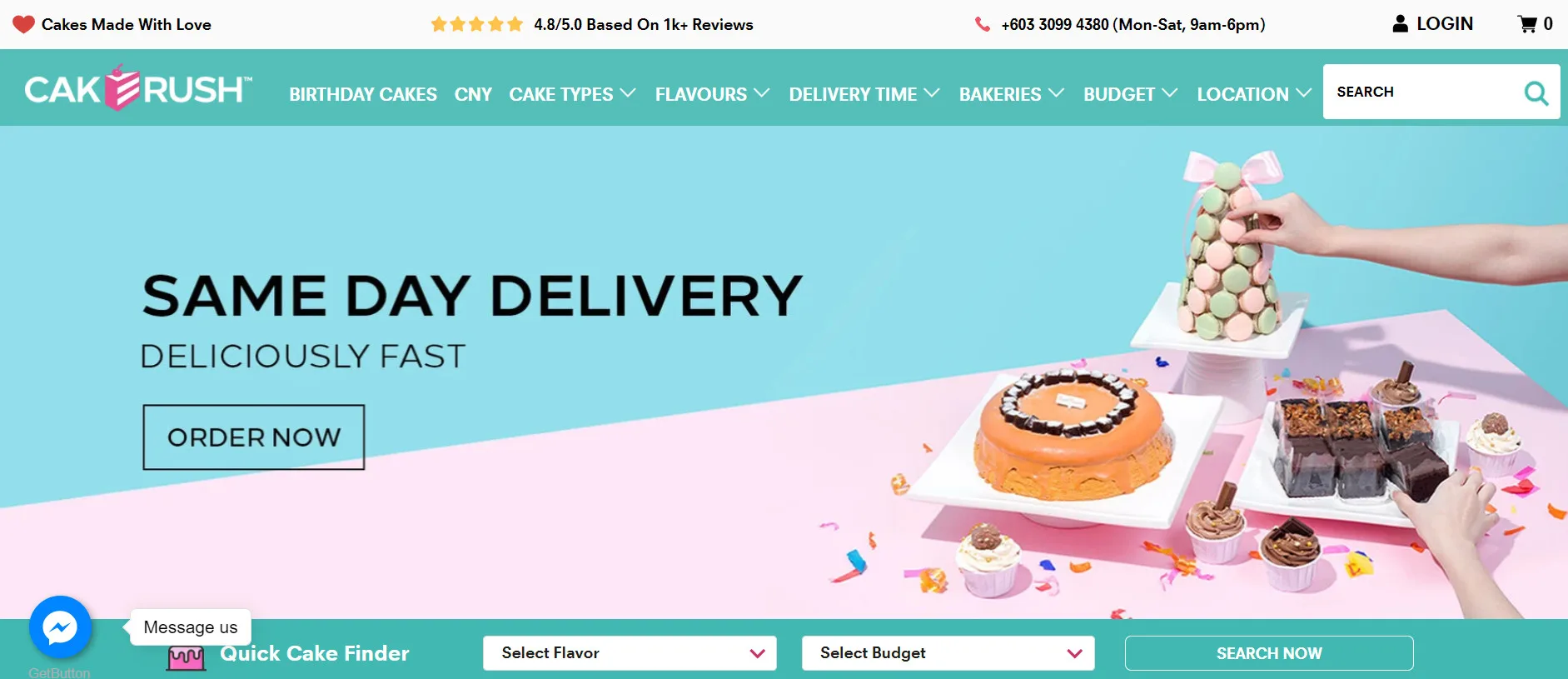Click the ORDER NOW button
Screen dimensions: 1568x679
pyautogui.click(x=254, y=437)
